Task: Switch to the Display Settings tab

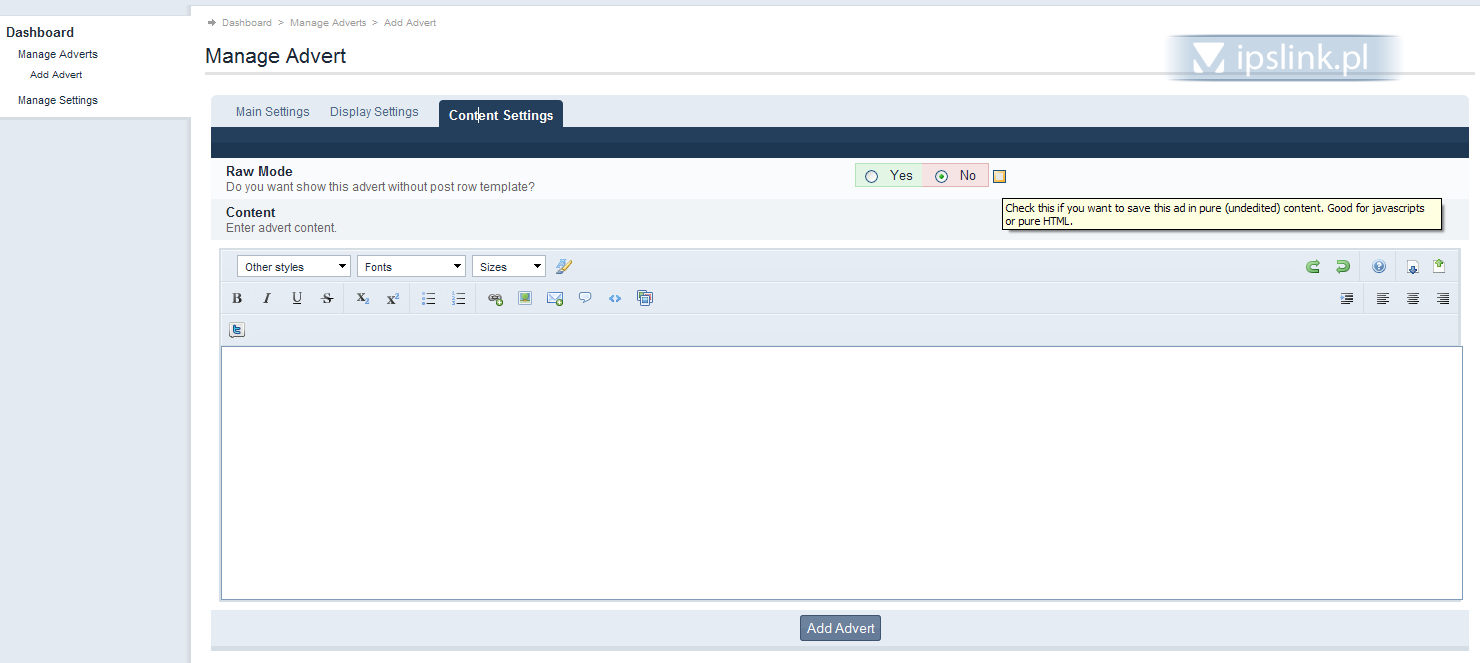Action: point(374,112)
